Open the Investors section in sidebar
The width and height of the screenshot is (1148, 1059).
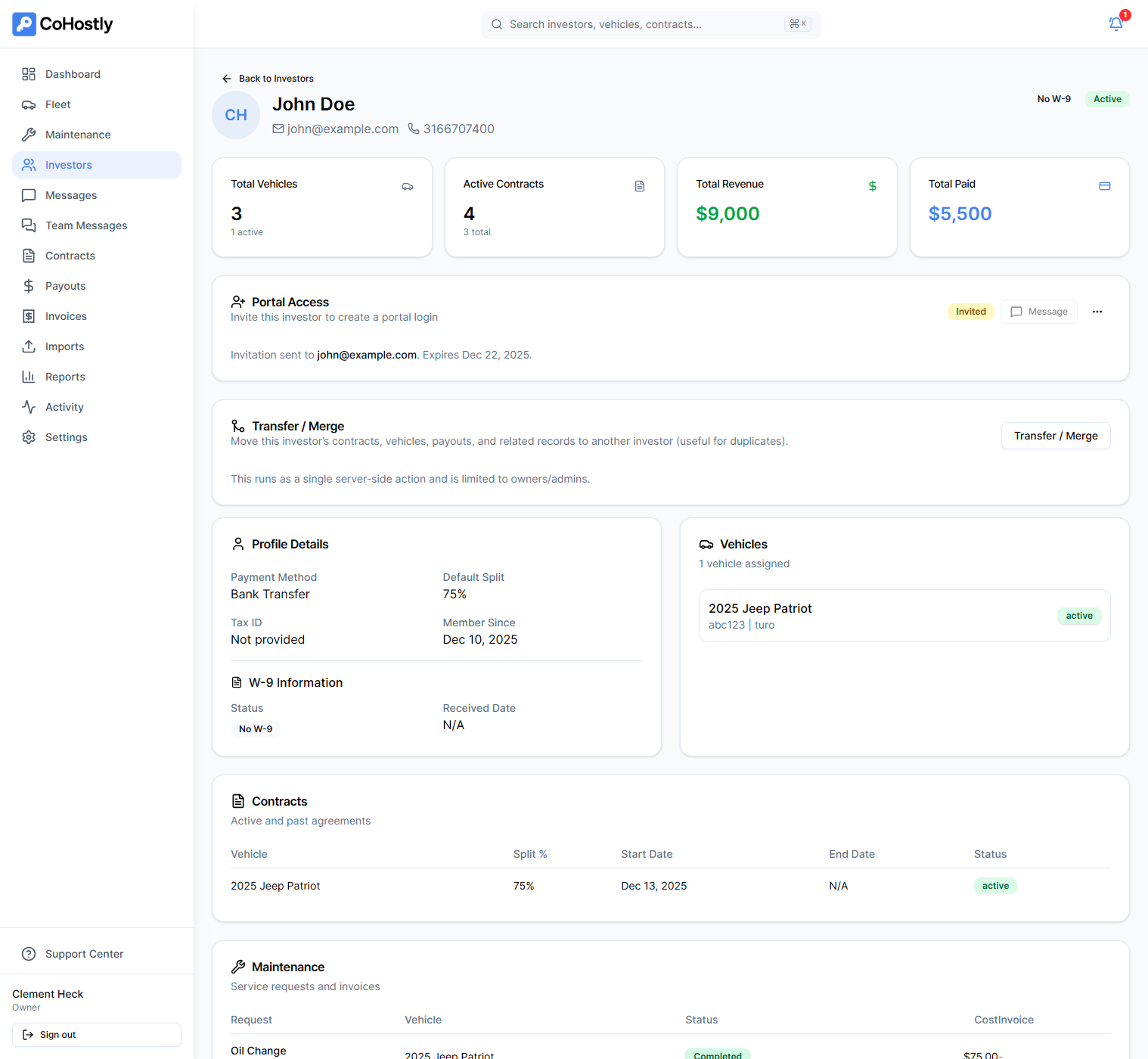pyautogui.click(x=68, y=165)
